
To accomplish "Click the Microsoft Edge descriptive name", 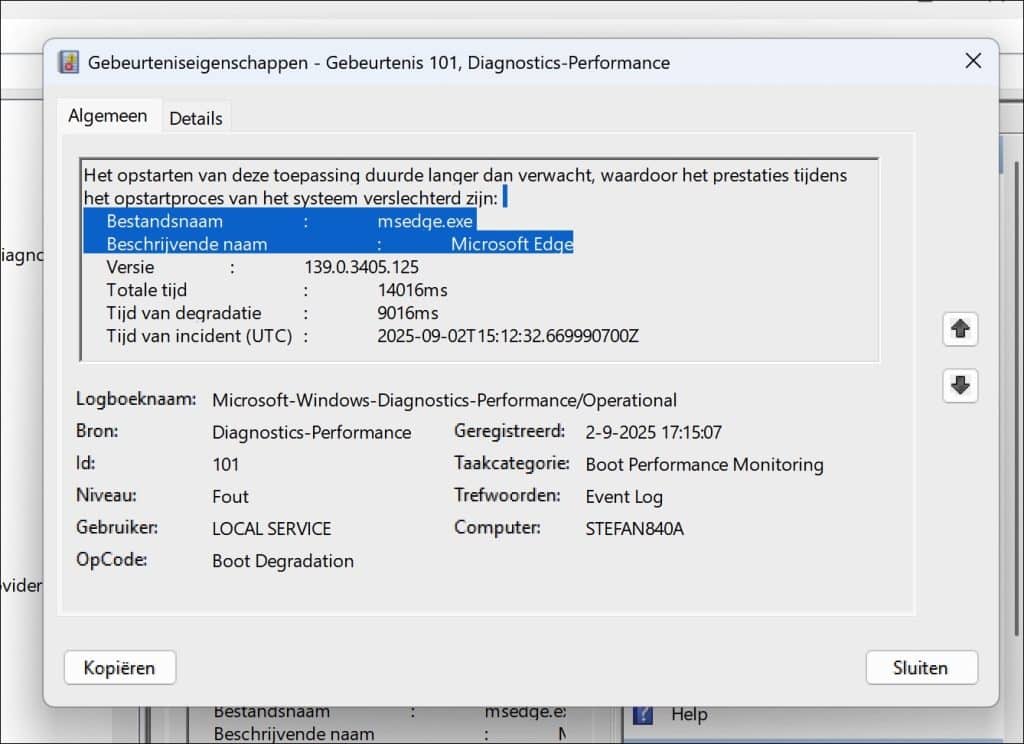I will [x=511, y=244].
